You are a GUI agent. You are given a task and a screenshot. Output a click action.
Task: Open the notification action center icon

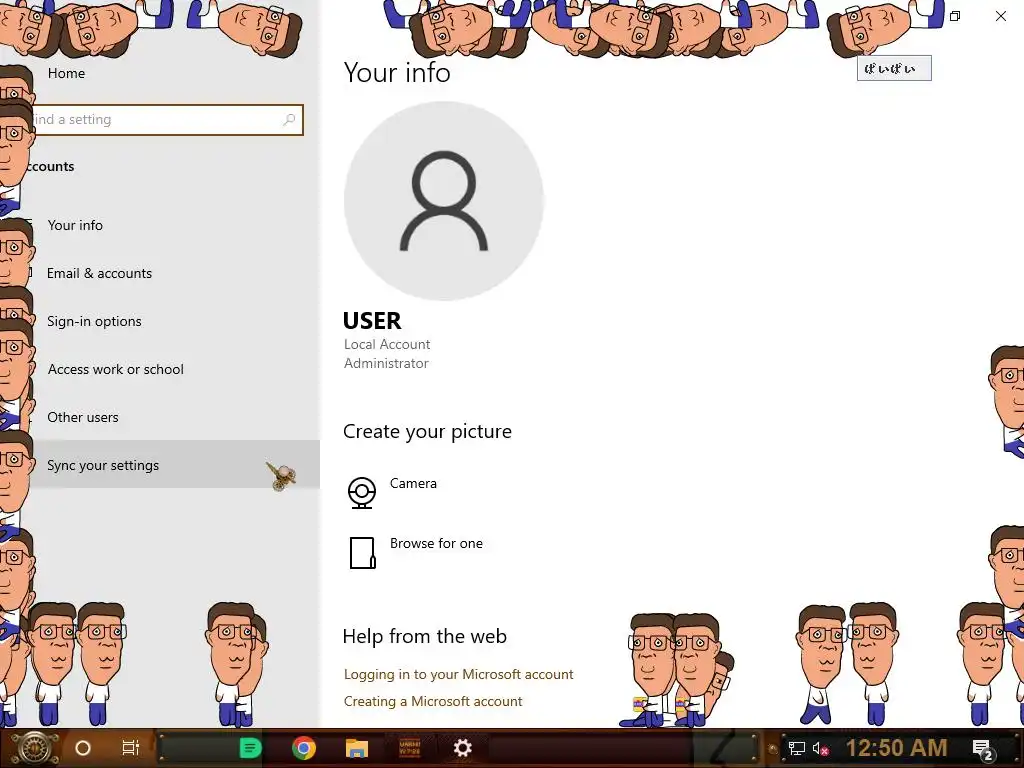coord(983,749)
